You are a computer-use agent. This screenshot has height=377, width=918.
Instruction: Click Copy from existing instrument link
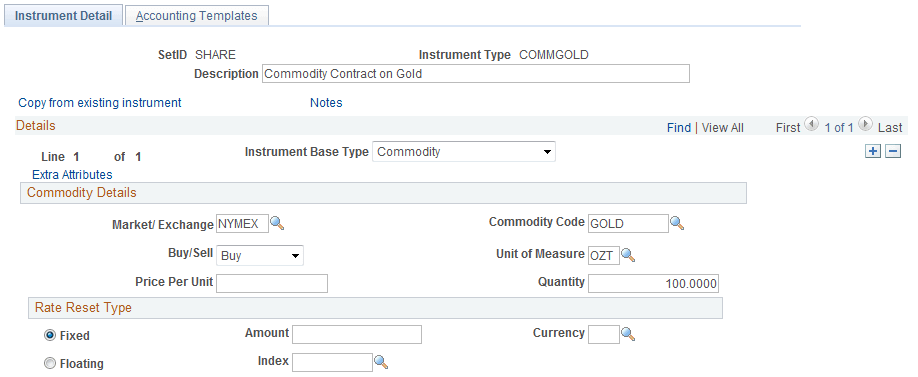[100, 103]
